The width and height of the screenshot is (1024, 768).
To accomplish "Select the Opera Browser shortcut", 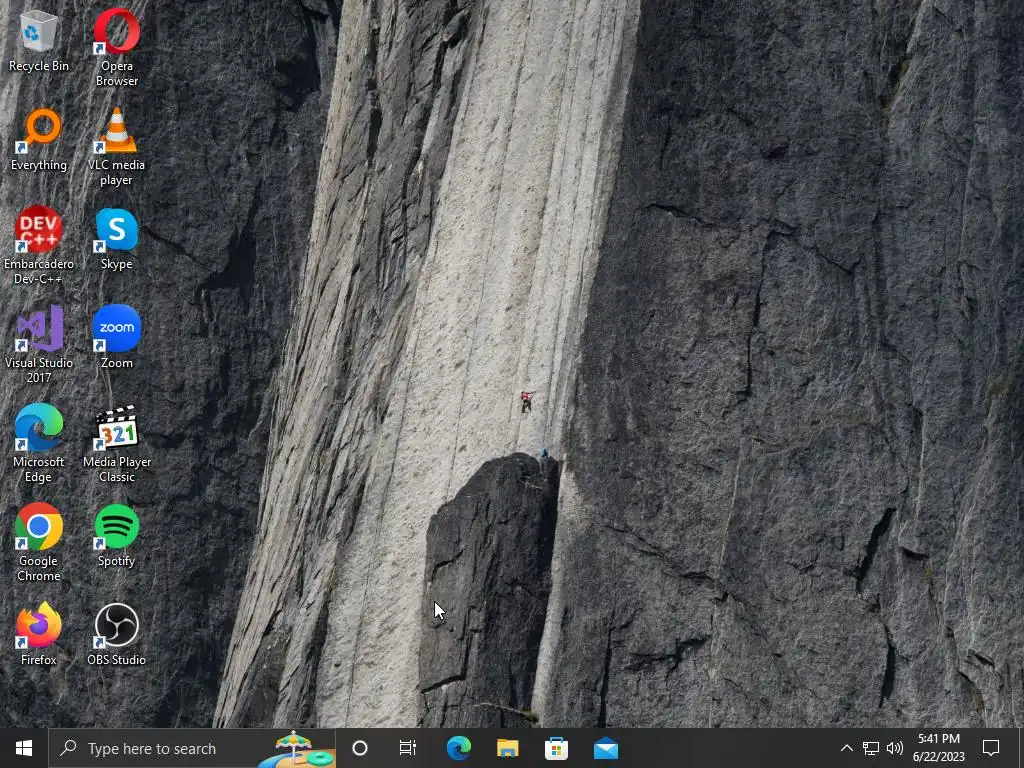I will 117,48.
